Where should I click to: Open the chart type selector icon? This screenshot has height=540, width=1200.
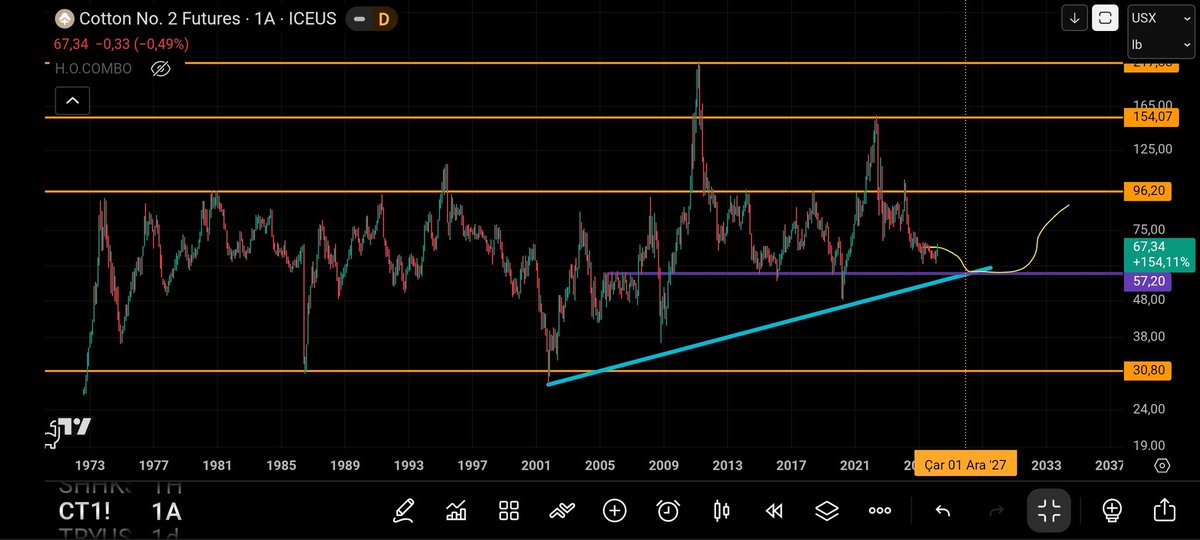(x=456, y=511)
